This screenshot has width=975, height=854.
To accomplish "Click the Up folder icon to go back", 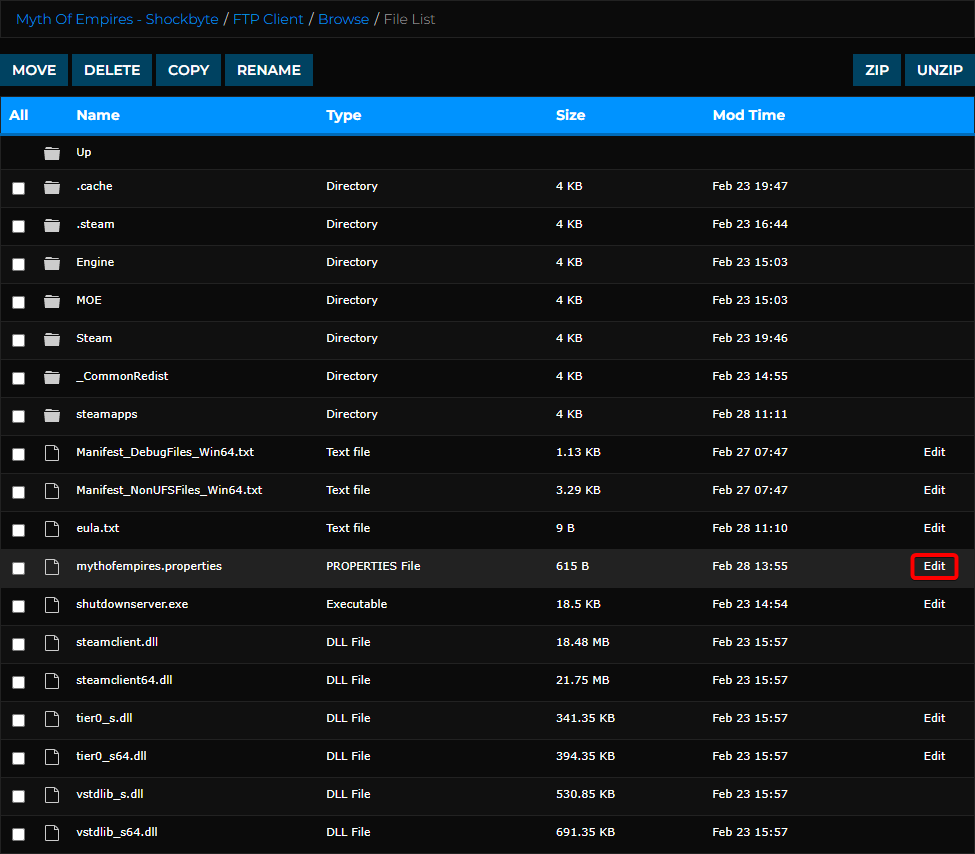I will tap(52, 152).
